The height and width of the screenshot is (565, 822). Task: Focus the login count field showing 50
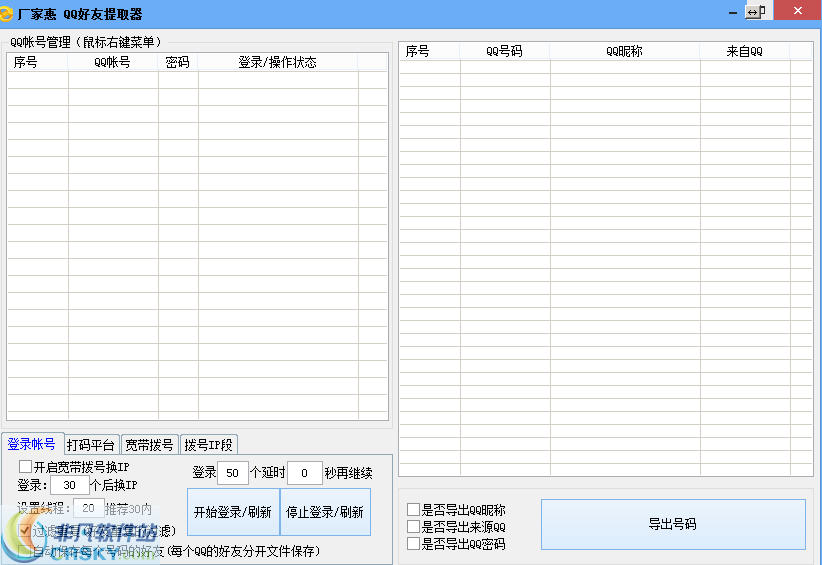[232, 473]
